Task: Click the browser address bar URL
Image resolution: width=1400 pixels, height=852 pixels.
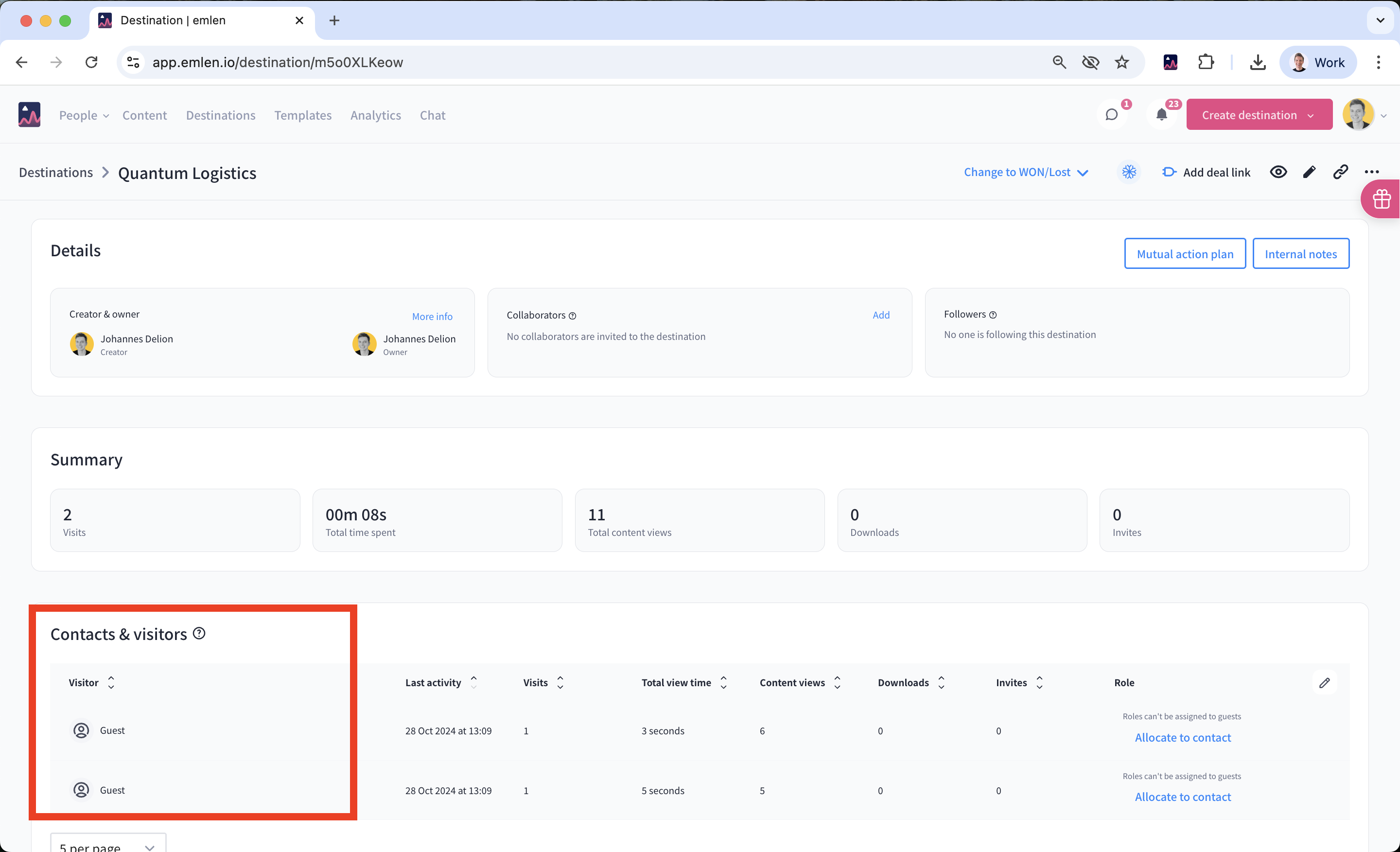Action: (x=277, y=63)
